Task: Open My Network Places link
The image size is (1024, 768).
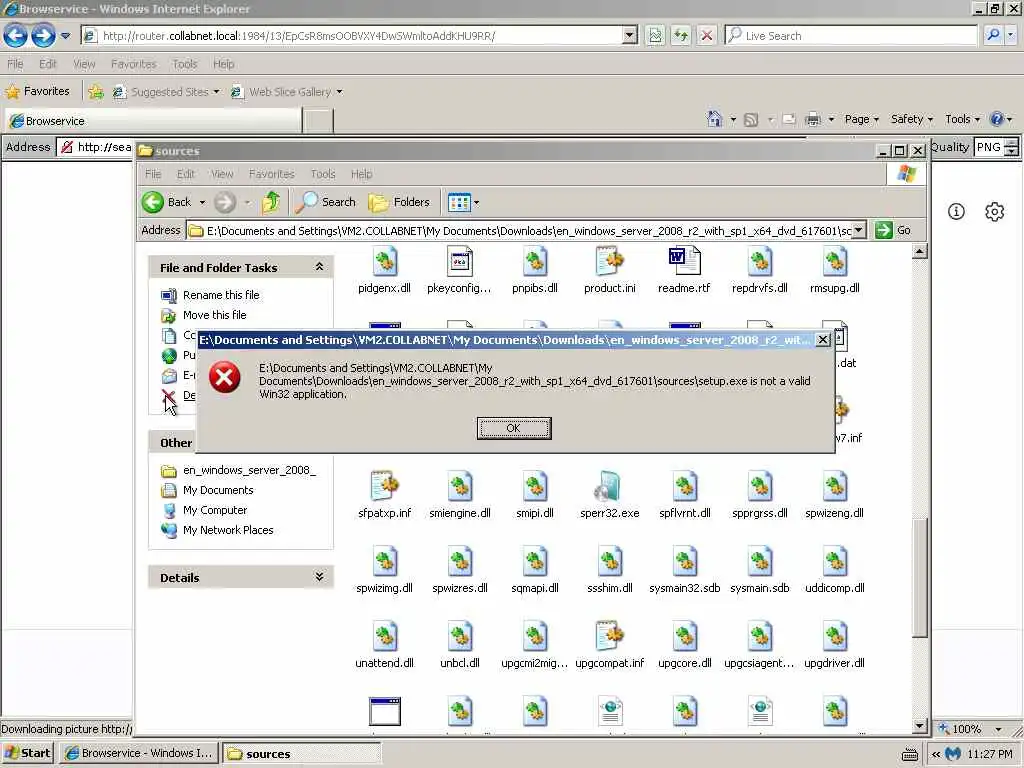Action: [x=228, y=530]
